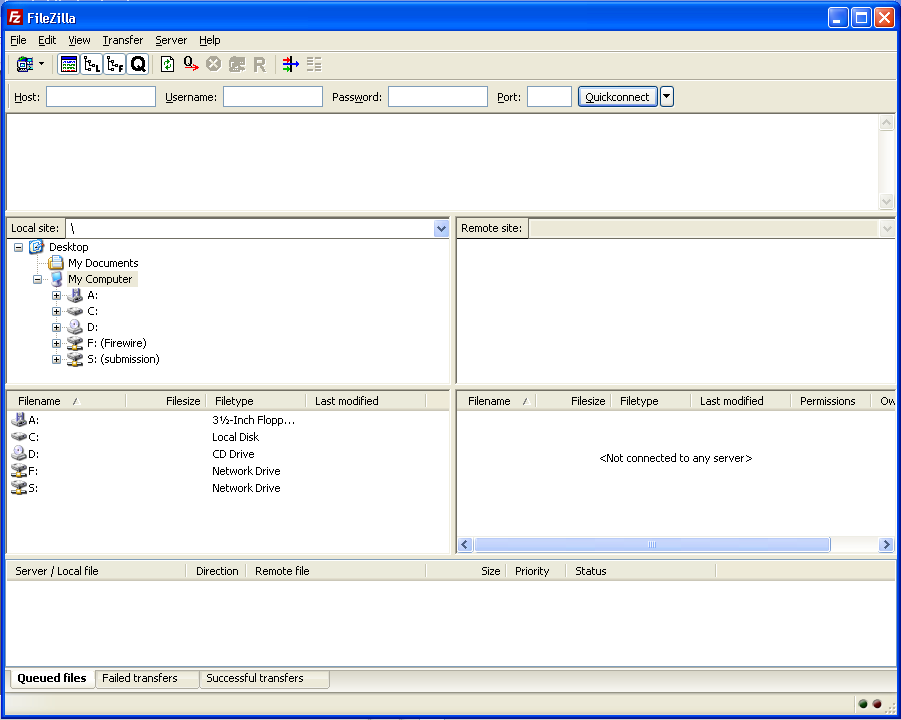Expand the C: drive tree node
The width and height of the screenshot is (901, 720).
coord(56,311)
